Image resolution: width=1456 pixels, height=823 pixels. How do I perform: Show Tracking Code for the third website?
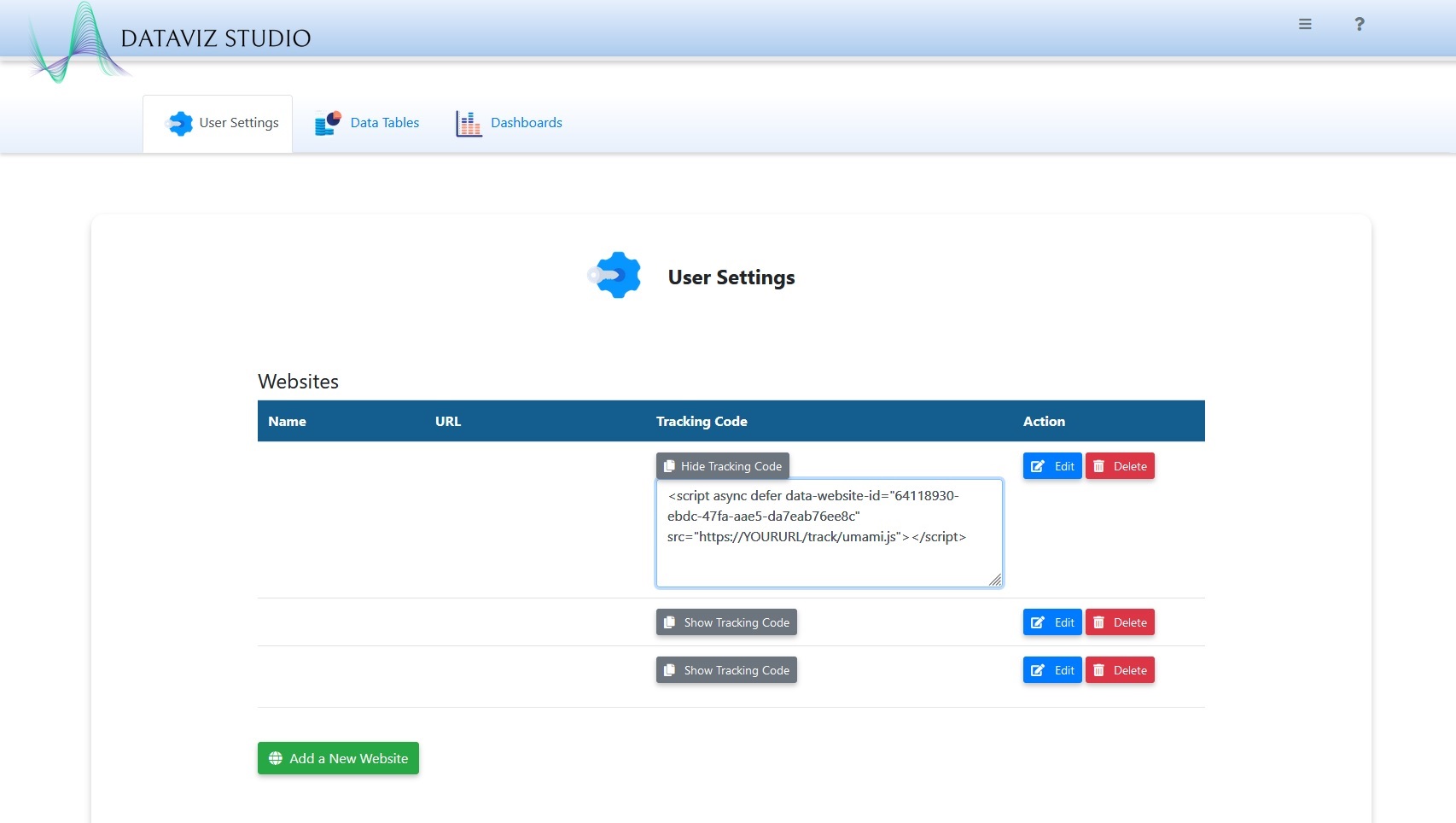pyautogui.click(x=726, y=670)
